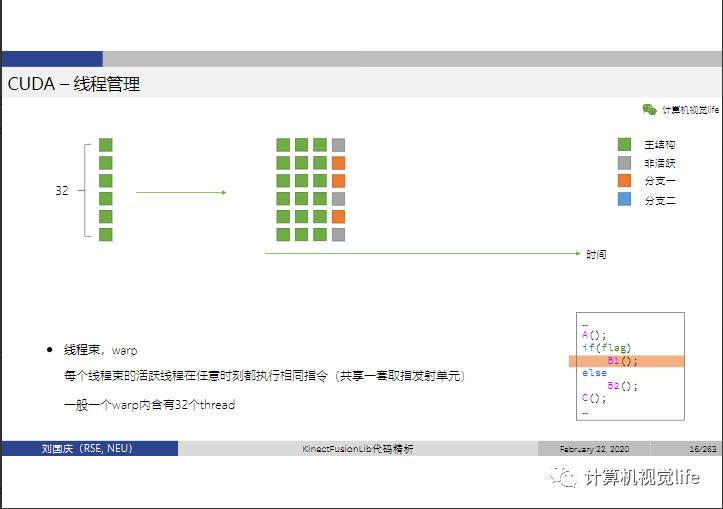Click the legend label "非活跃"

pos(659,163)
